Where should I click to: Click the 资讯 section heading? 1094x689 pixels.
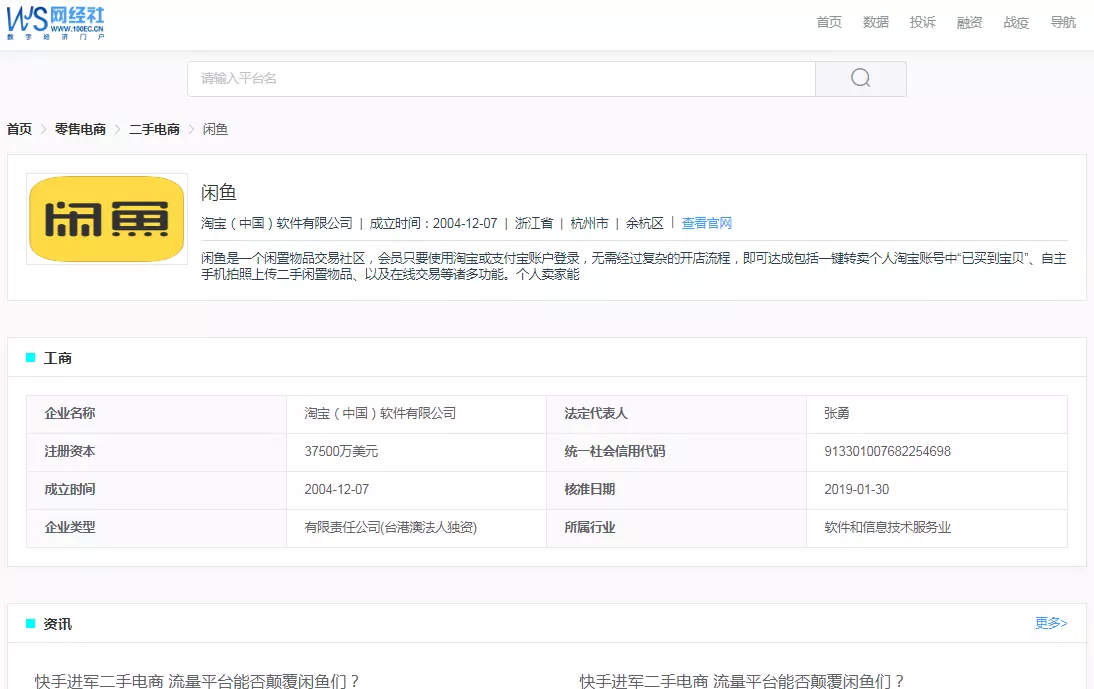57,624
